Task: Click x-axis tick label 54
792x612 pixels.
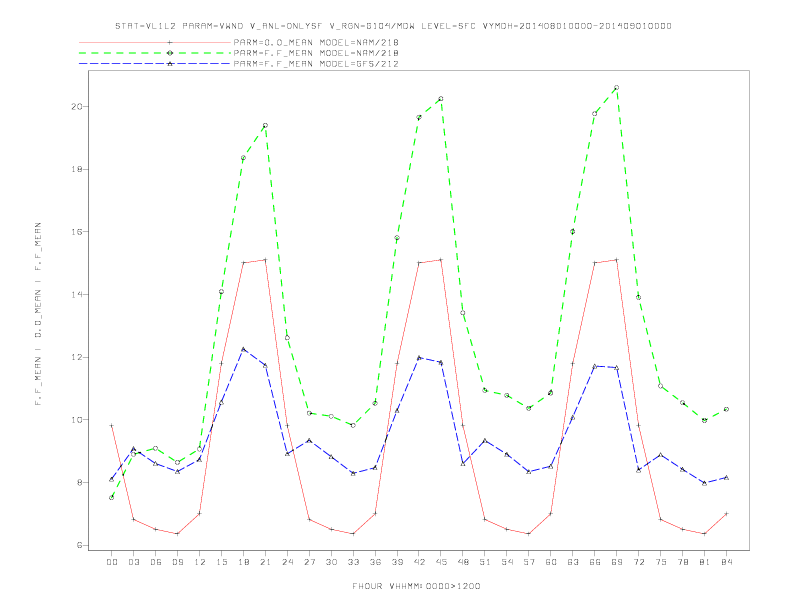Action: 507,562
